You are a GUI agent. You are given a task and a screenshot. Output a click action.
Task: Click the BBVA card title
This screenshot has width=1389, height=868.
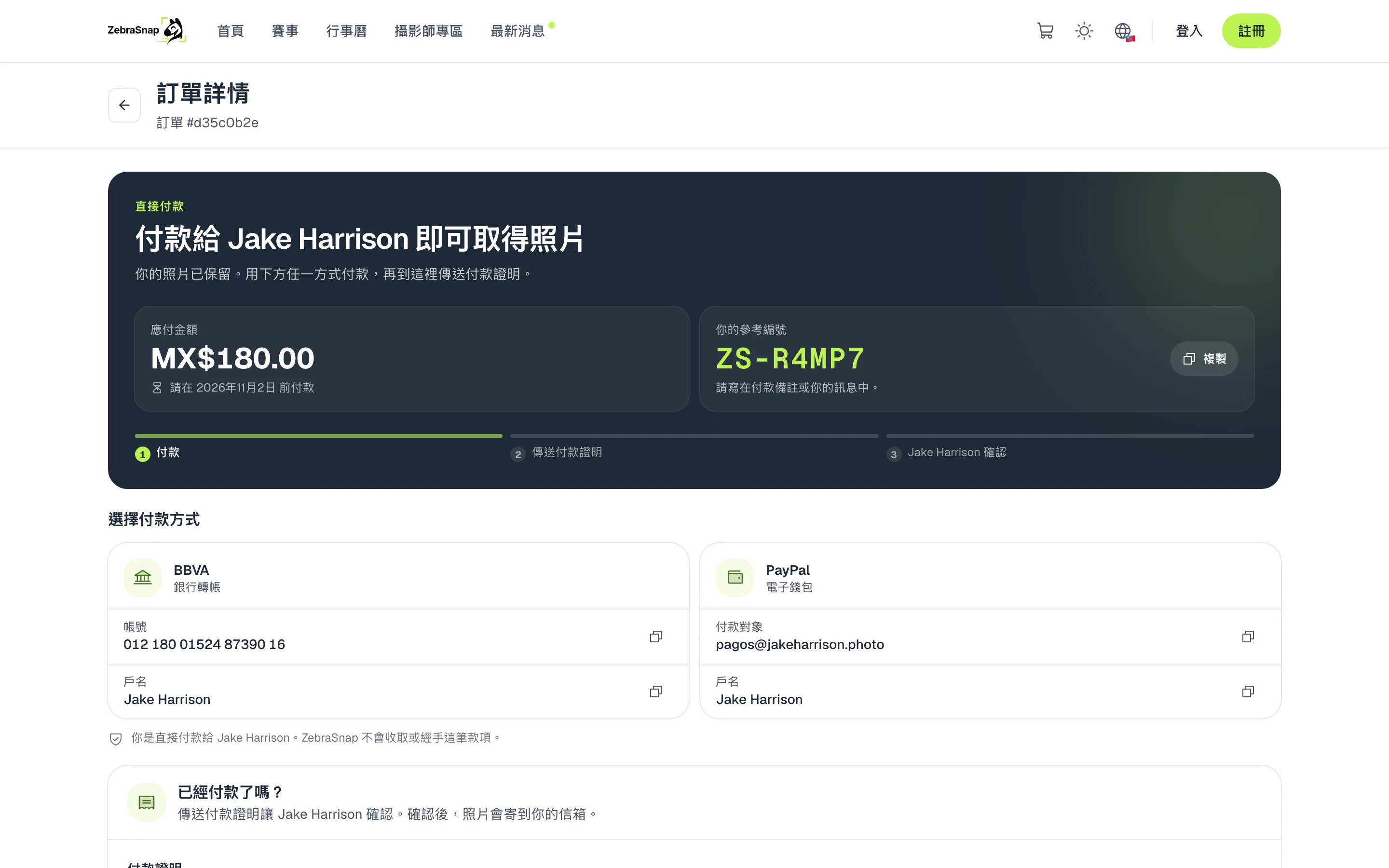(191, 570)
